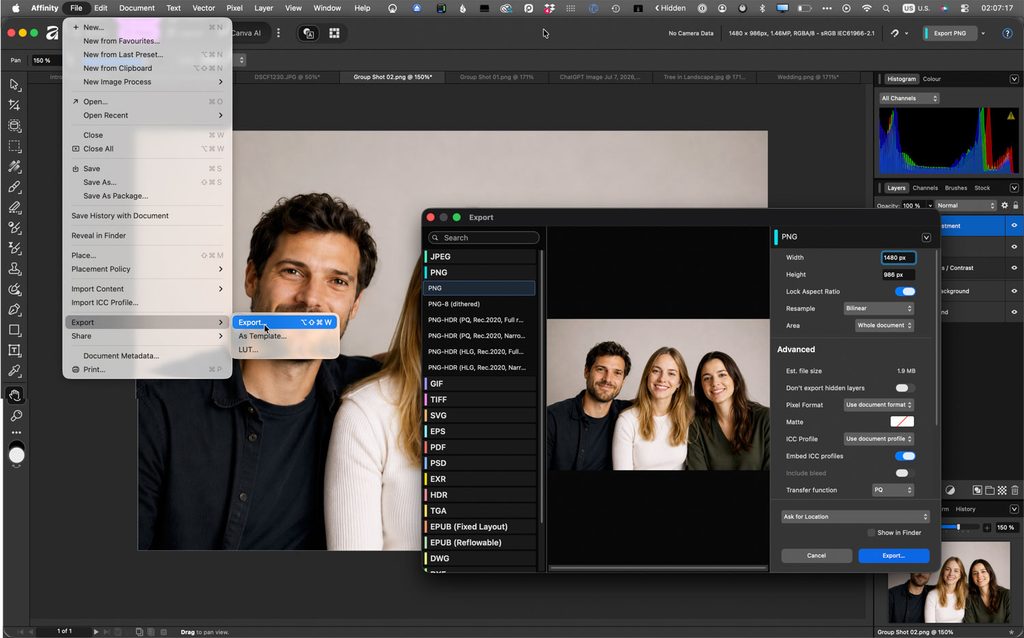Choose LUT from Export submenu
The image size is (1024, 638).
coord(248,349)
